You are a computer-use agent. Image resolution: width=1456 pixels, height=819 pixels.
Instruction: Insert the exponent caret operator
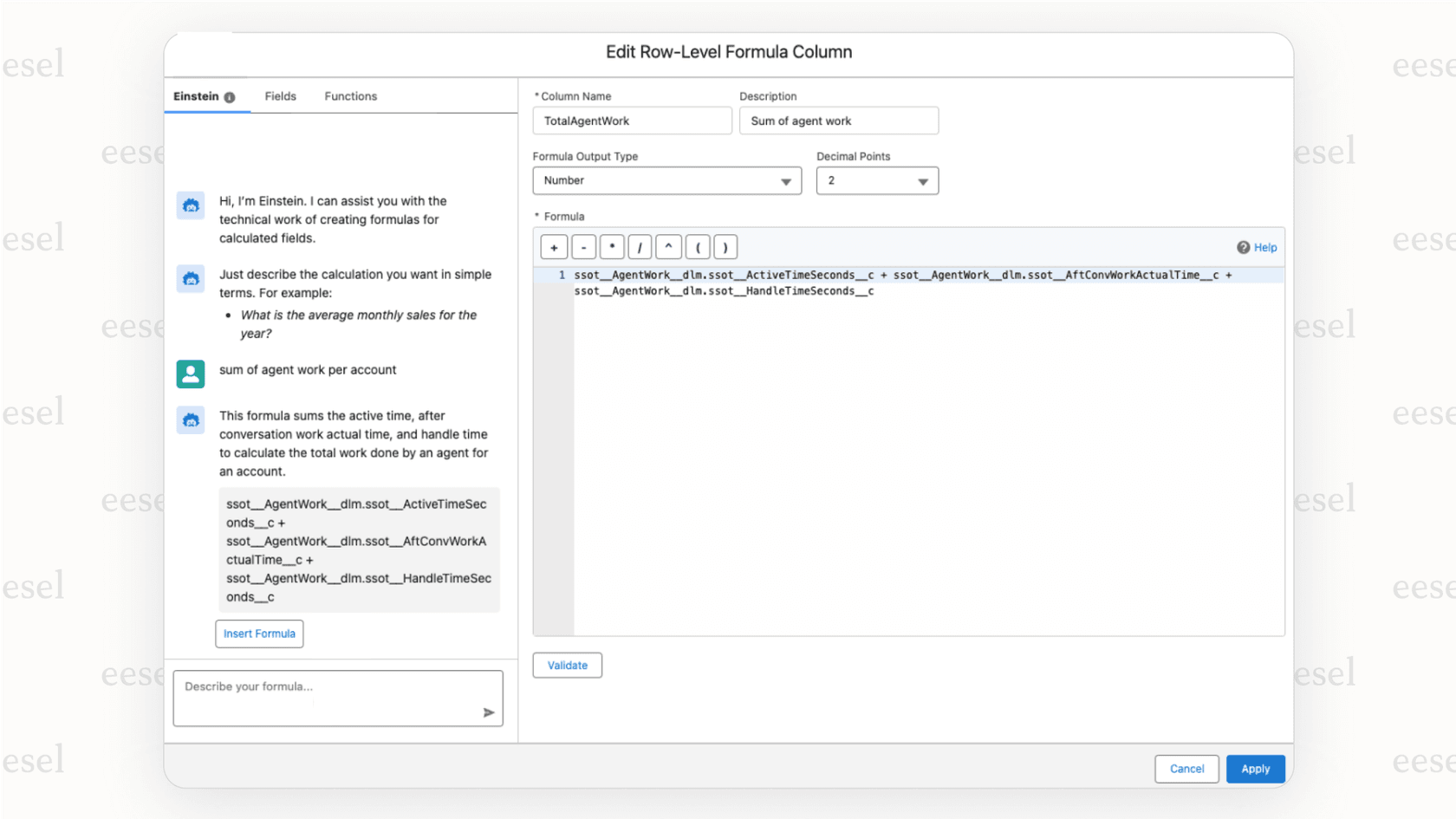click(668, 247)
